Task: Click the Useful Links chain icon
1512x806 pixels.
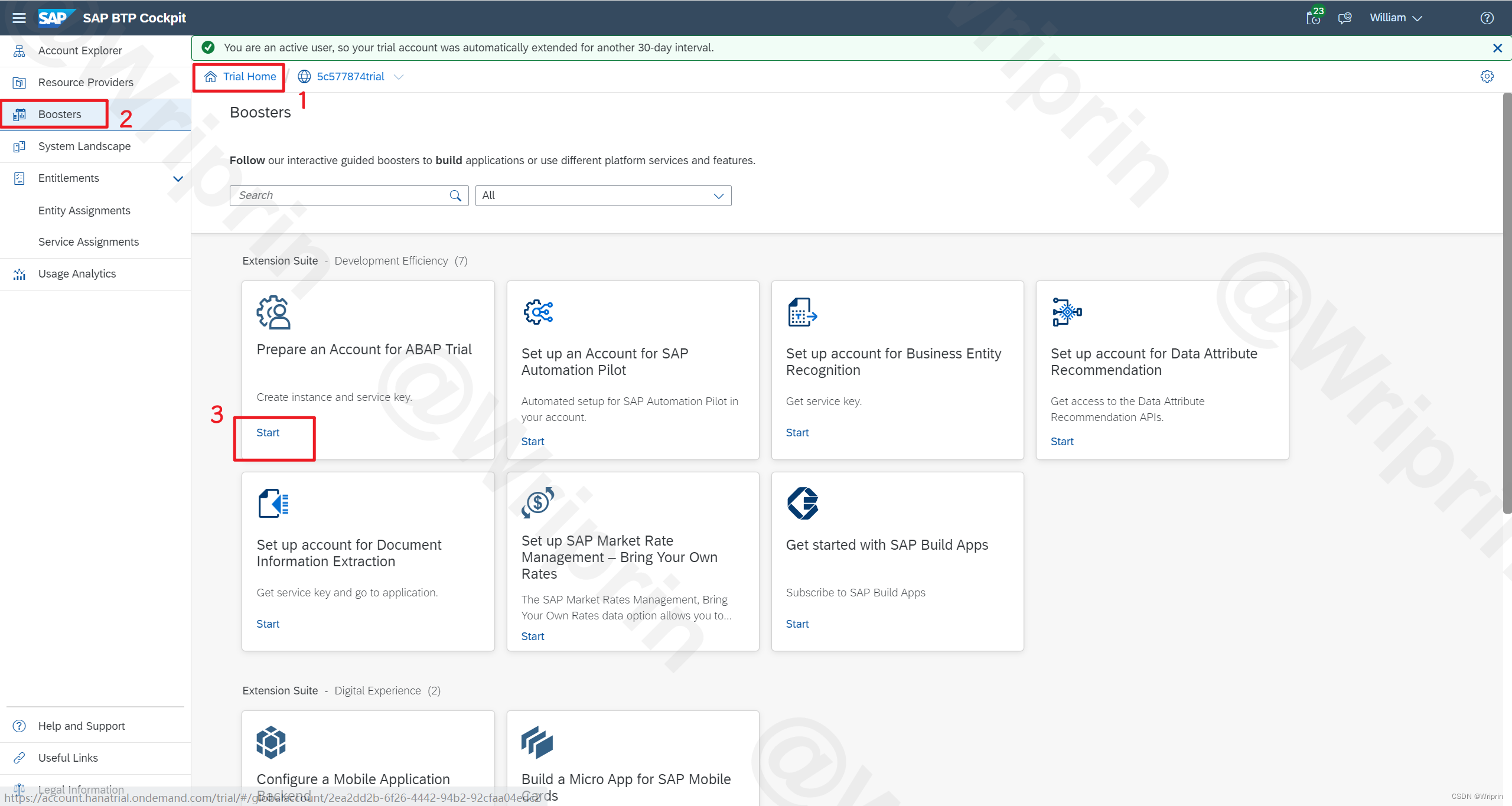Action: click(x=19, y=758)
